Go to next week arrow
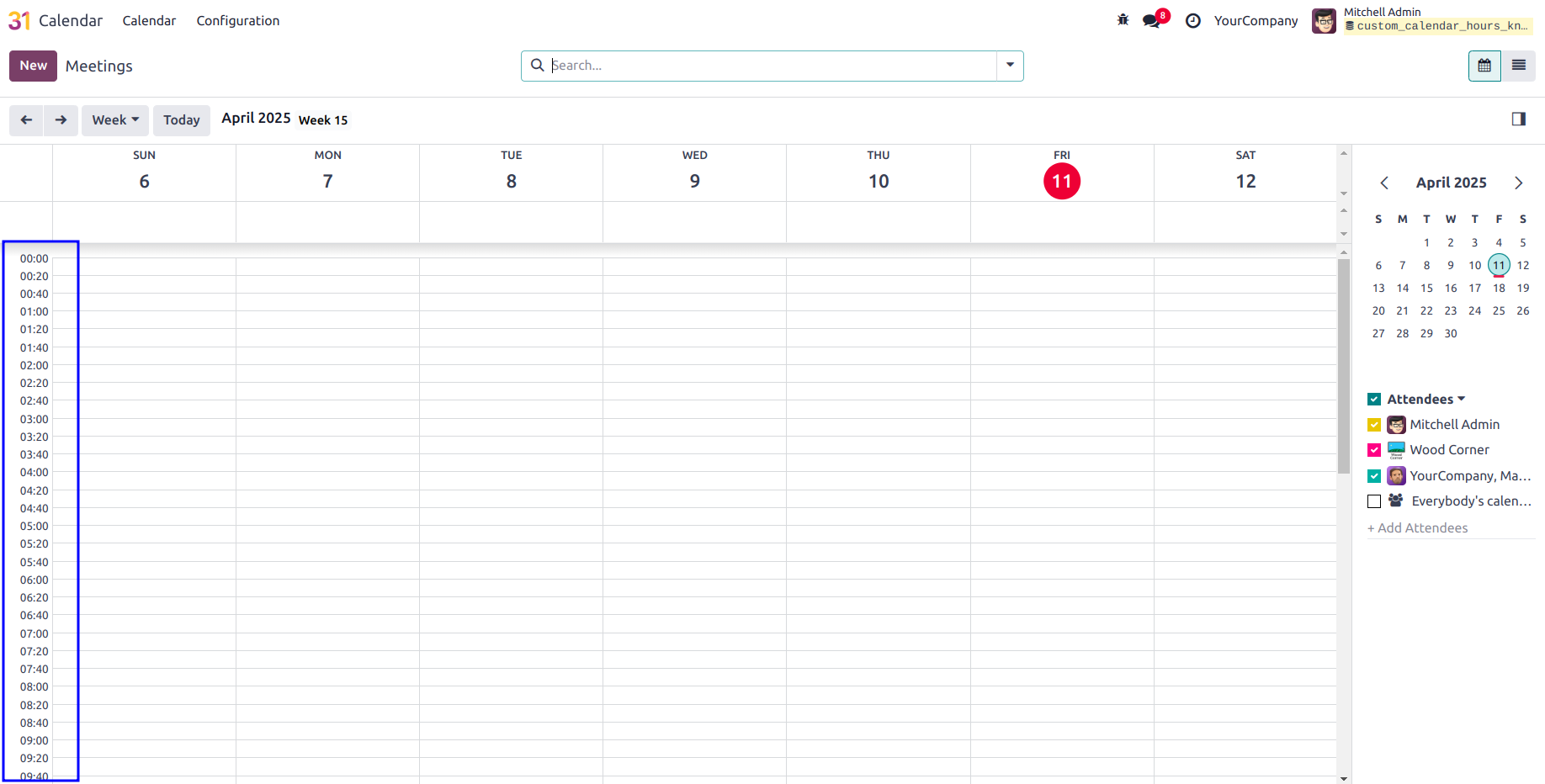The height and width of the screenshot is (784, 1545). point(61,120)
